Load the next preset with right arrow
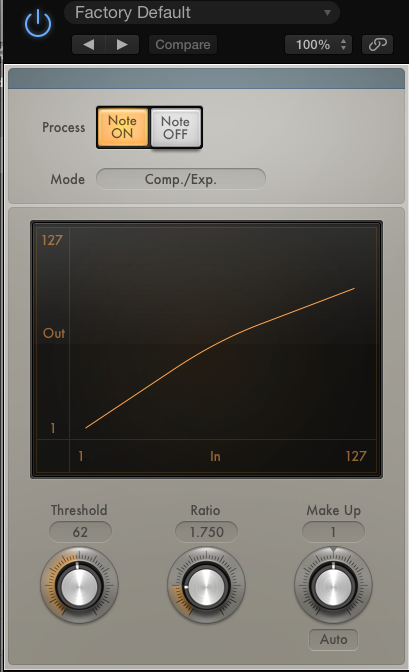409x672 pixels. [122, 45]
